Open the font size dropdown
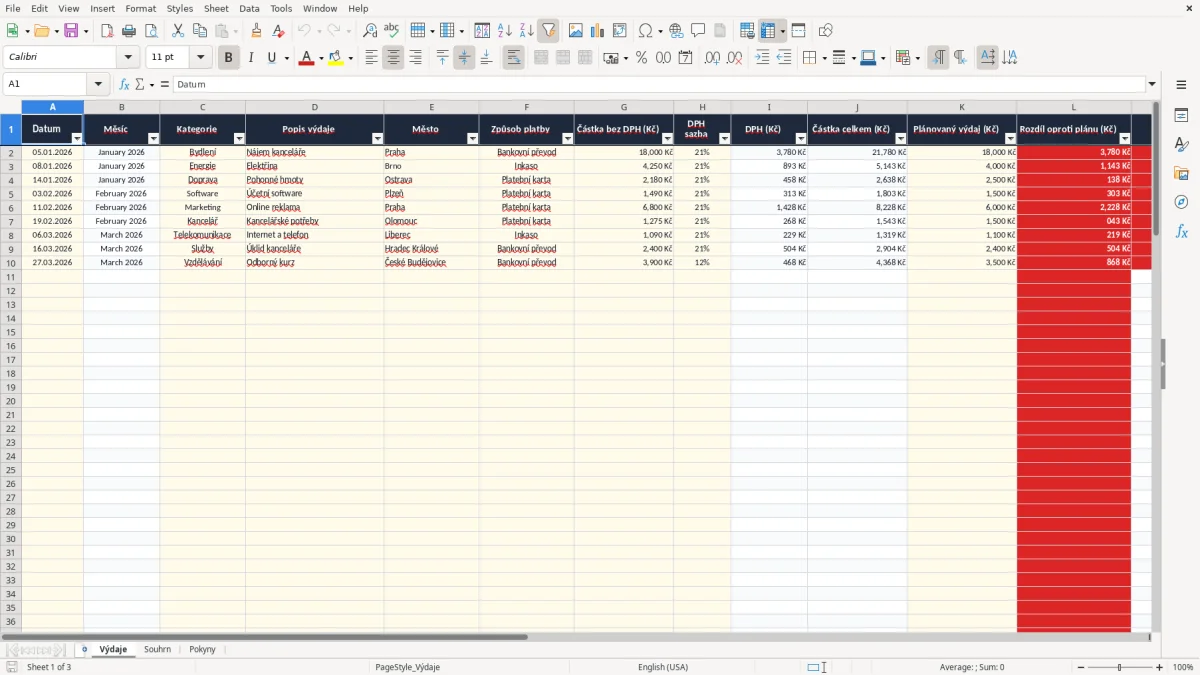 pyautogui.click(x=200, y=58)
